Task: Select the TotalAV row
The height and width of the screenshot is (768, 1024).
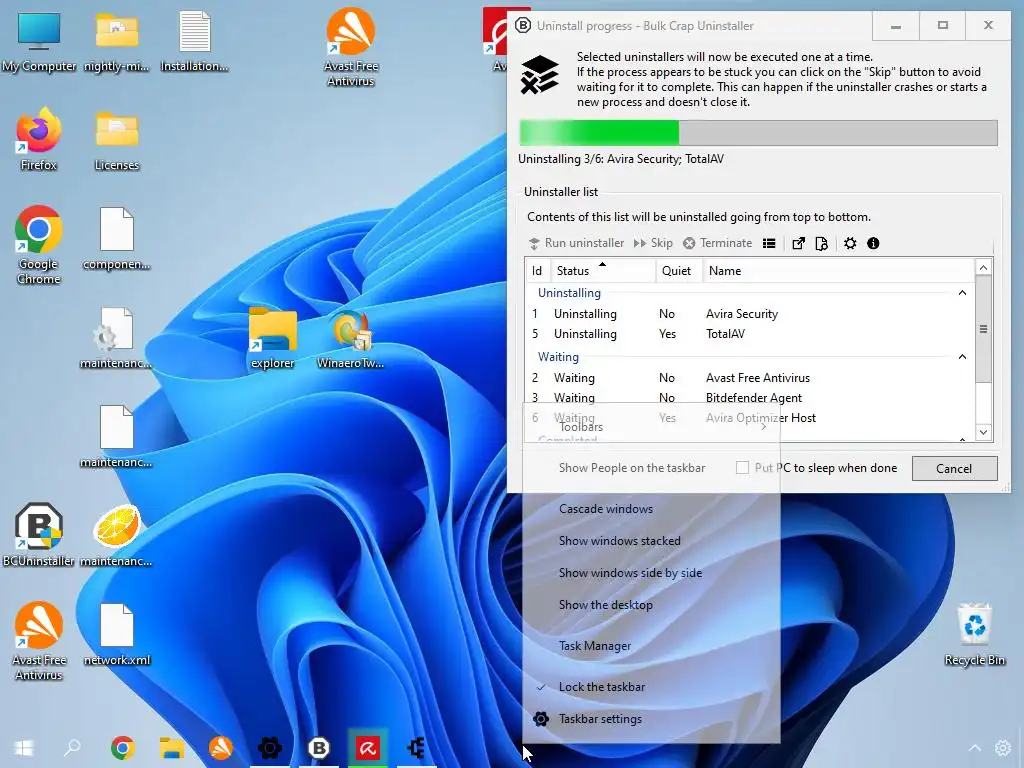Action: [750, 334]
